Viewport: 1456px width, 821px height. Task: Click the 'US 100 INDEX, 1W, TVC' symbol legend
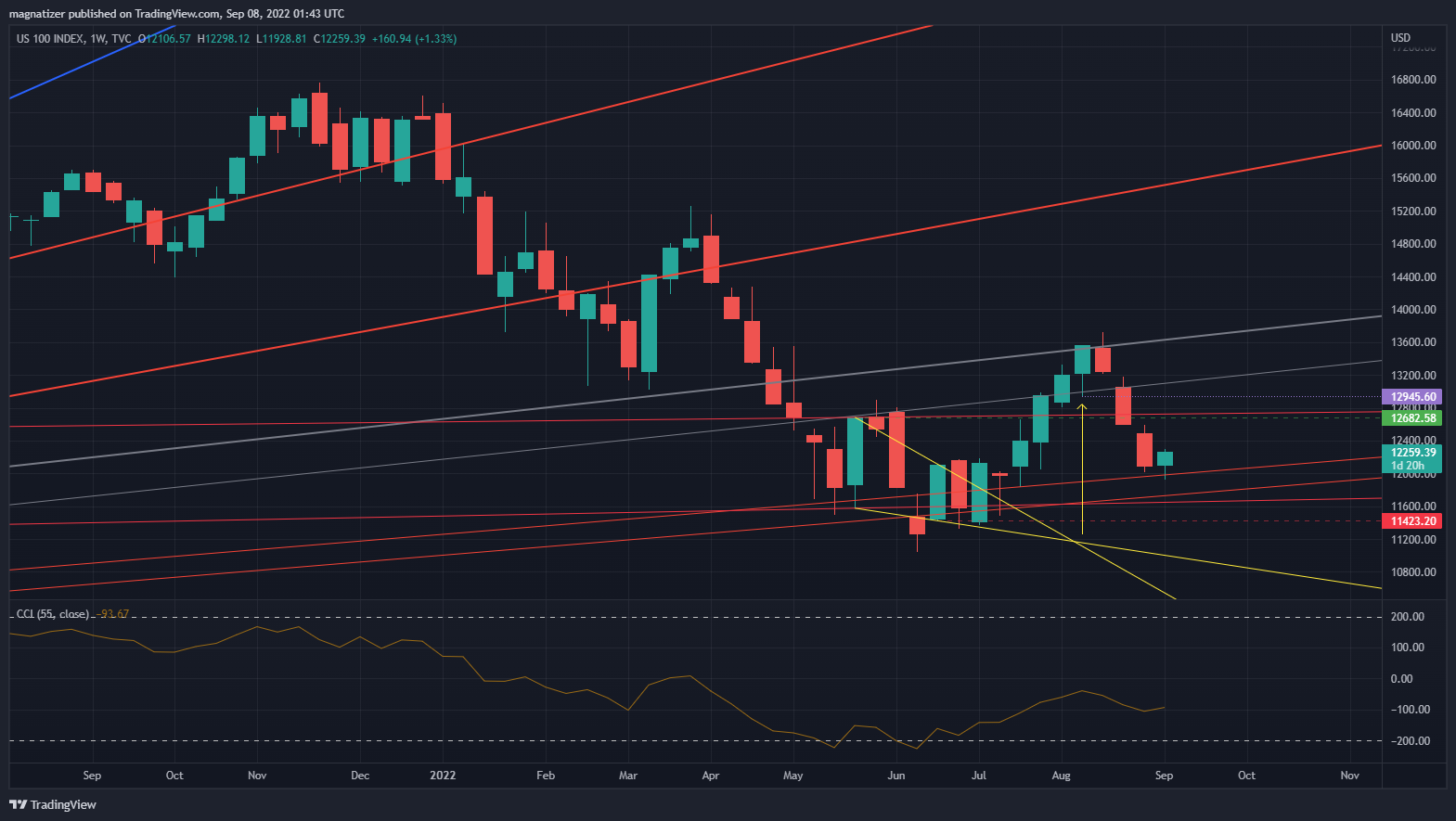point(73,39)
